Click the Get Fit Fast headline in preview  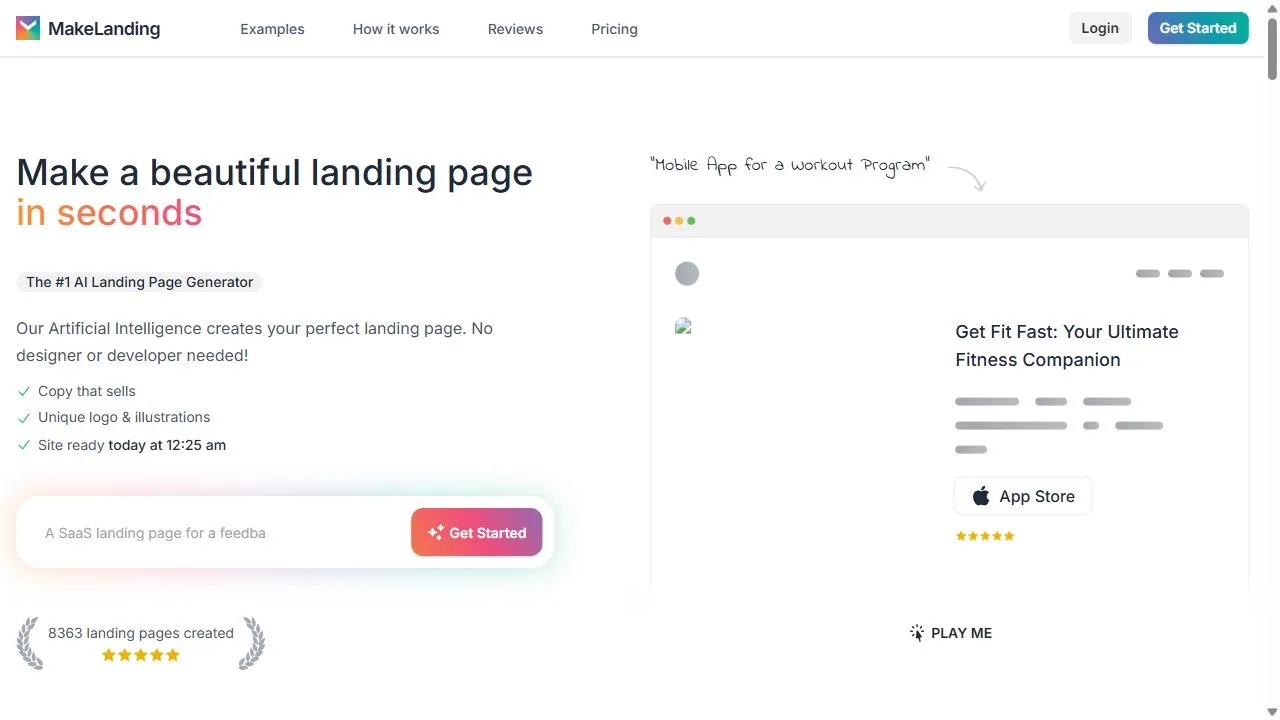click(x=1067, y=346)
